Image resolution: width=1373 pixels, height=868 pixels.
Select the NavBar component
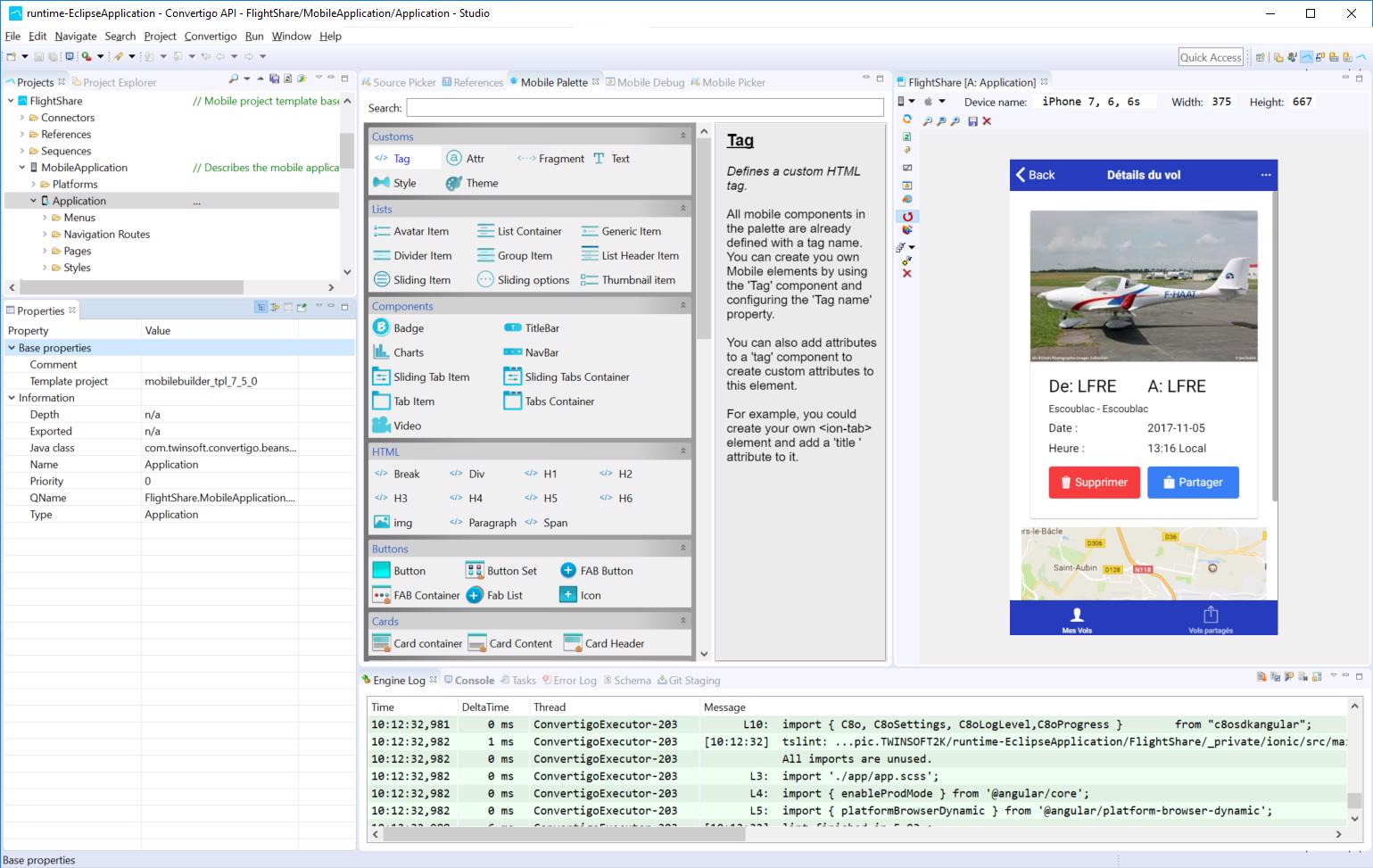point(532,352)
